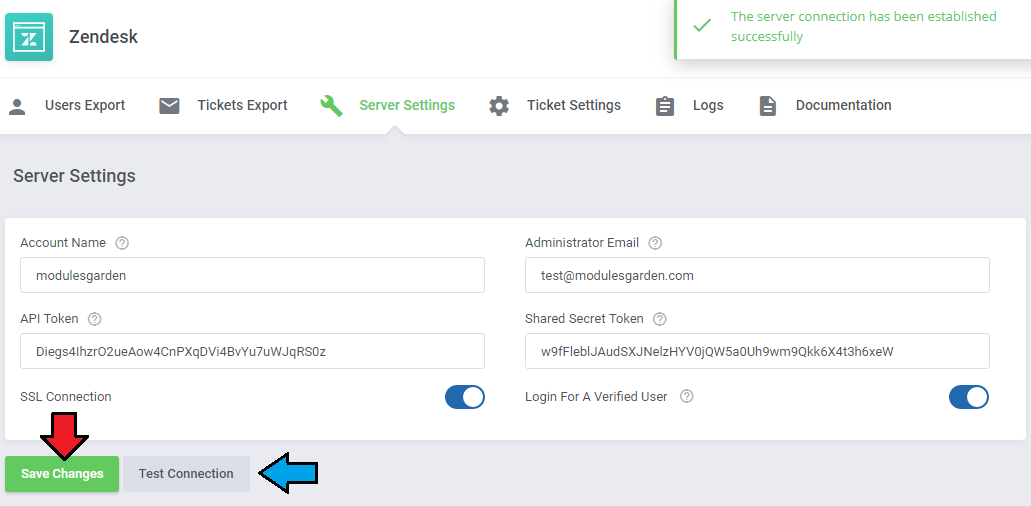Click the Shared Secret Token label
Viewport: 1031px width, 506px height.
[585, 319]
